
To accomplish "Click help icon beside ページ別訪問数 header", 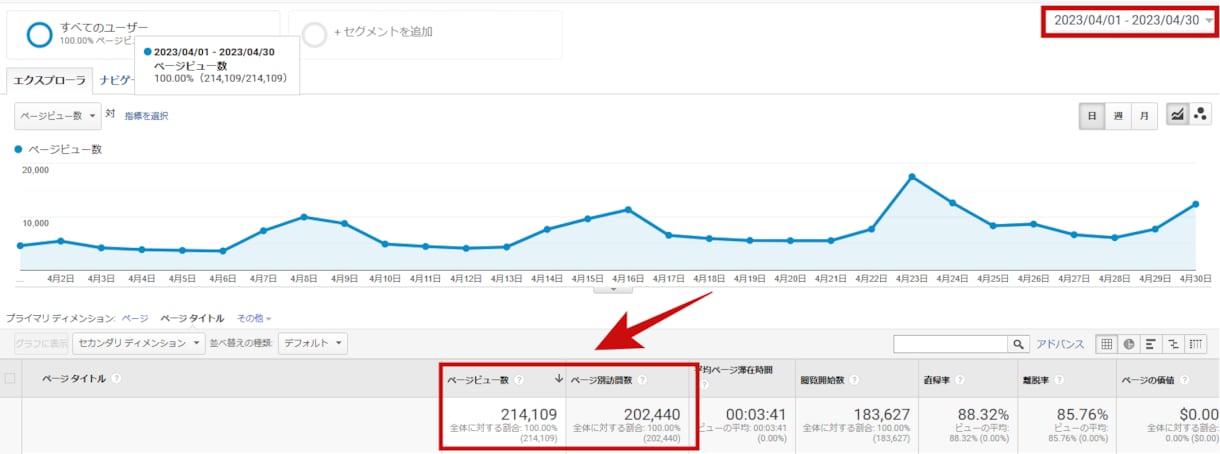I will pyautogui.click(x=643, y=380).
